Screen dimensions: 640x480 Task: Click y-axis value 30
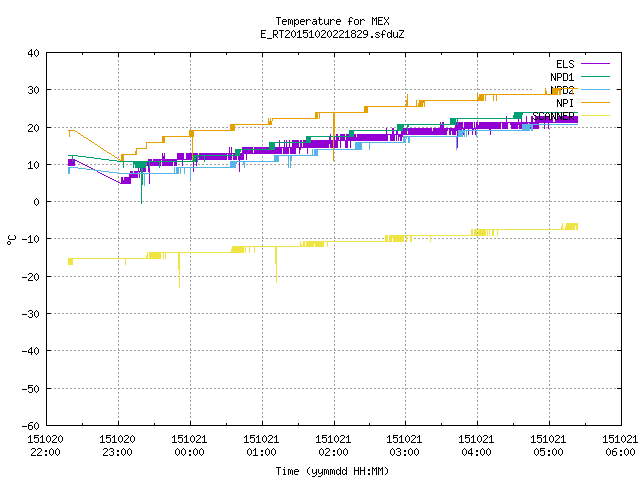click(33, 90)
